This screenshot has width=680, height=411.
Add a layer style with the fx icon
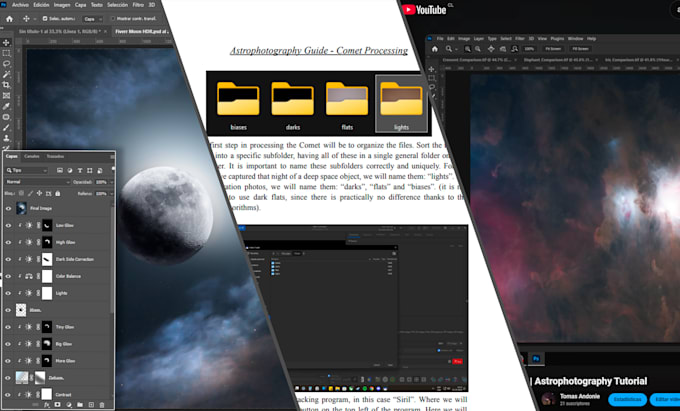(46, 405)
